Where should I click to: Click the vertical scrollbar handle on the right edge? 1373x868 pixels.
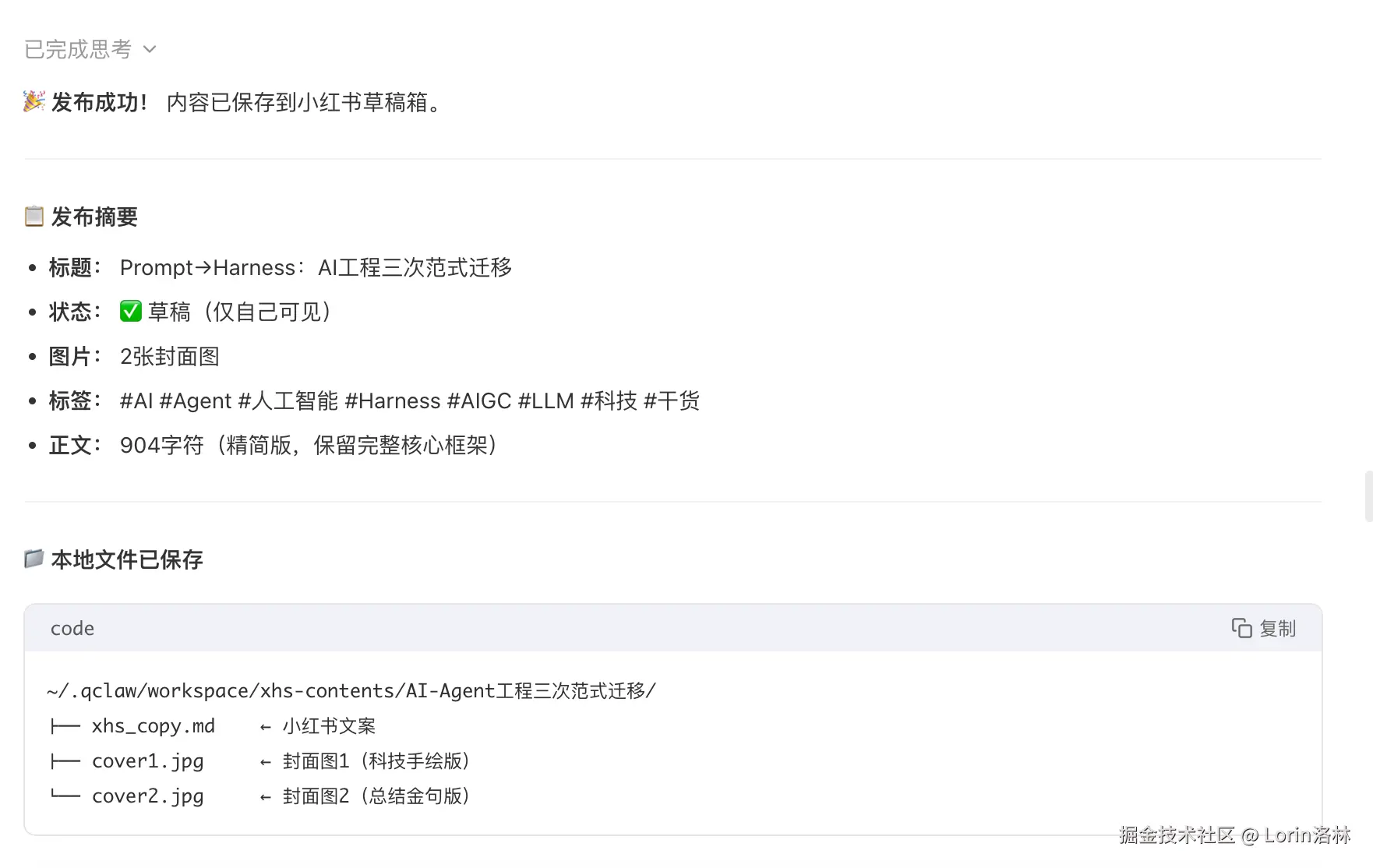(1368, 496)
